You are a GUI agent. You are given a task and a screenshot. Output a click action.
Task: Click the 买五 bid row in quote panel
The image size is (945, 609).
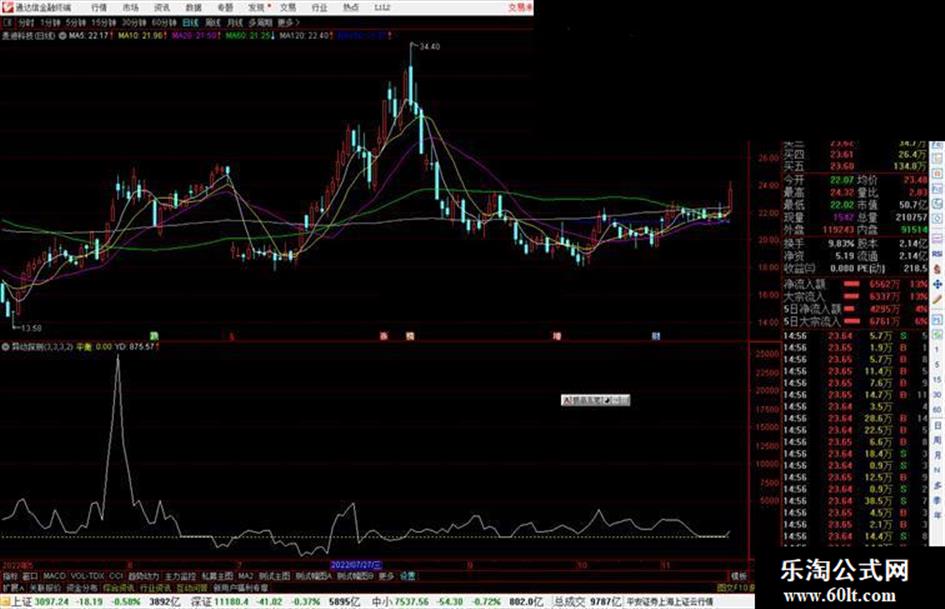click(856, 166)
